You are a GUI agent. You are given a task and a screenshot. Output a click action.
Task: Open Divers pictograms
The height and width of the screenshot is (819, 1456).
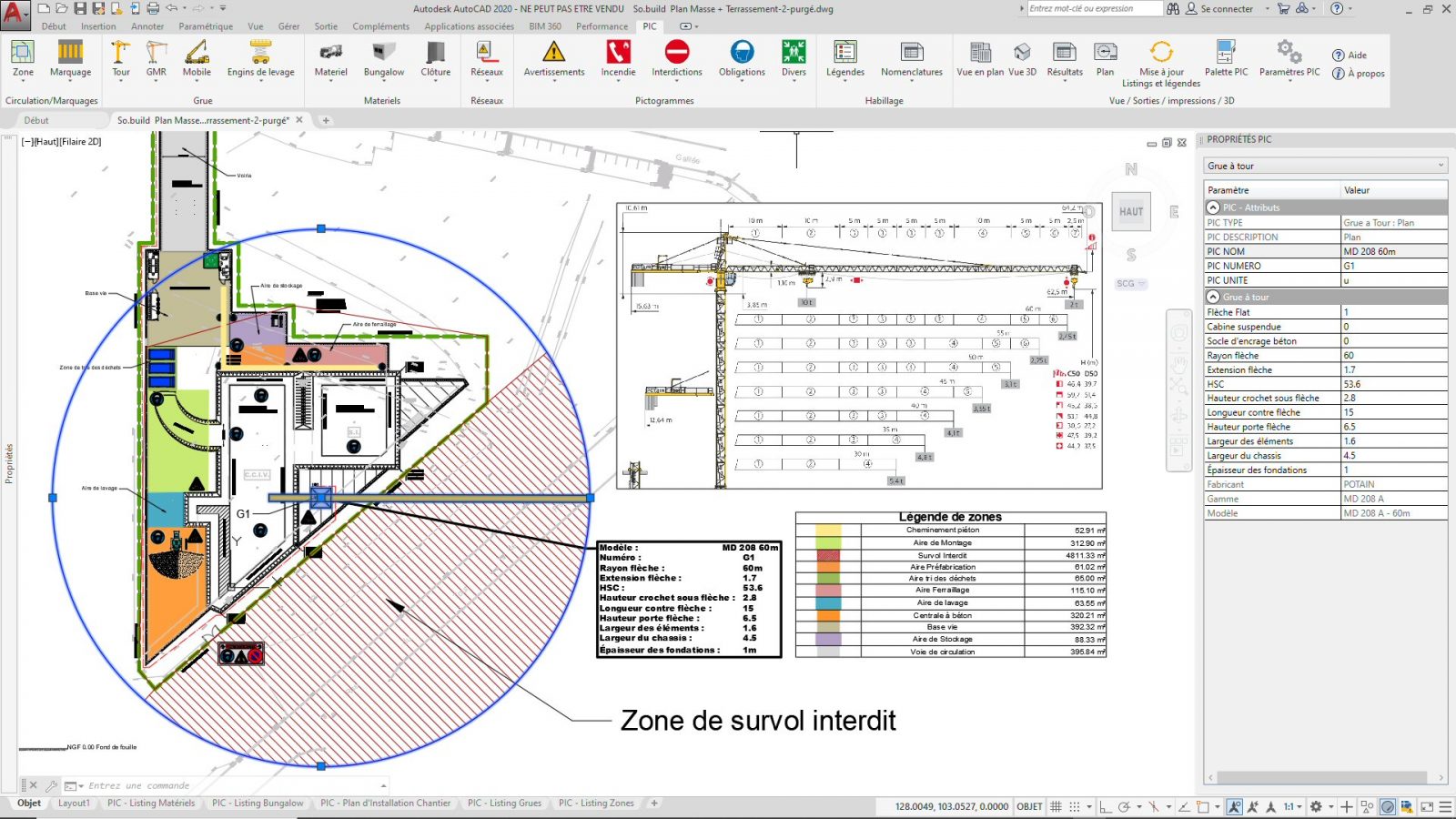click(794, 59)
